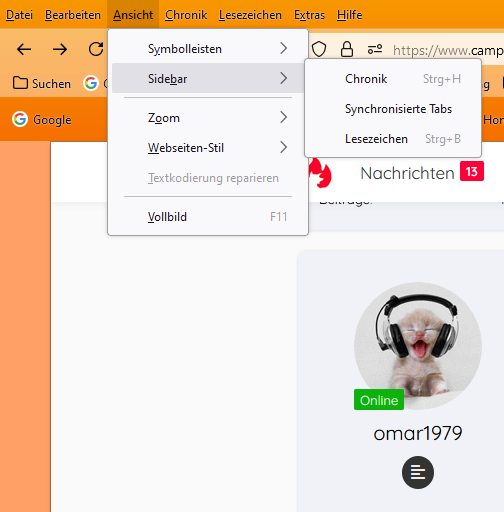This screenshot has width=504, height=512.
Task: Click the round dark menu icon below omar1979
Action: coord(418,472)
